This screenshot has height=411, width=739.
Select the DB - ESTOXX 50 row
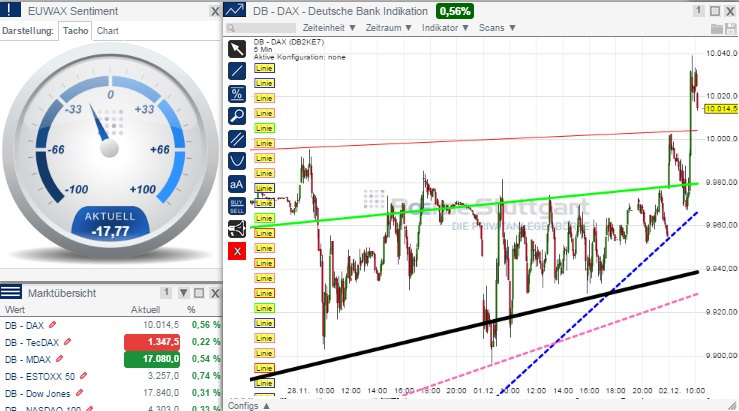111,376
